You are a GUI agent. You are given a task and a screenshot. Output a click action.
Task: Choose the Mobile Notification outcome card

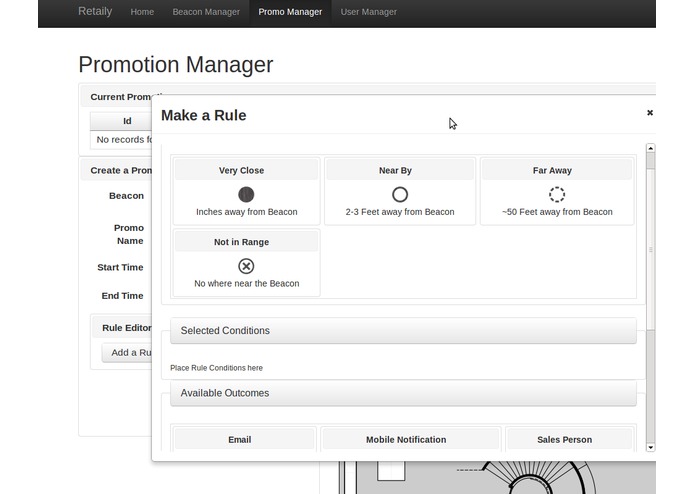pos(410,440)
